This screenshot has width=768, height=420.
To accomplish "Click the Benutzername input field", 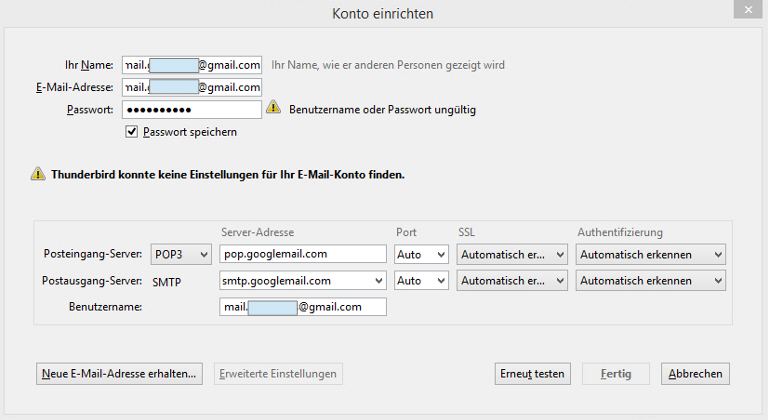I will click(302, 307).
